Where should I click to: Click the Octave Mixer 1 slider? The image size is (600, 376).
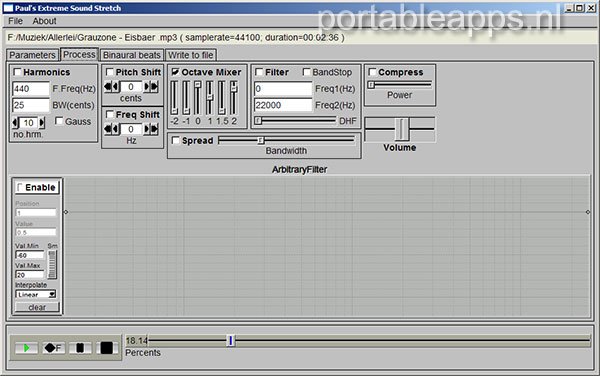click(209, 98)
